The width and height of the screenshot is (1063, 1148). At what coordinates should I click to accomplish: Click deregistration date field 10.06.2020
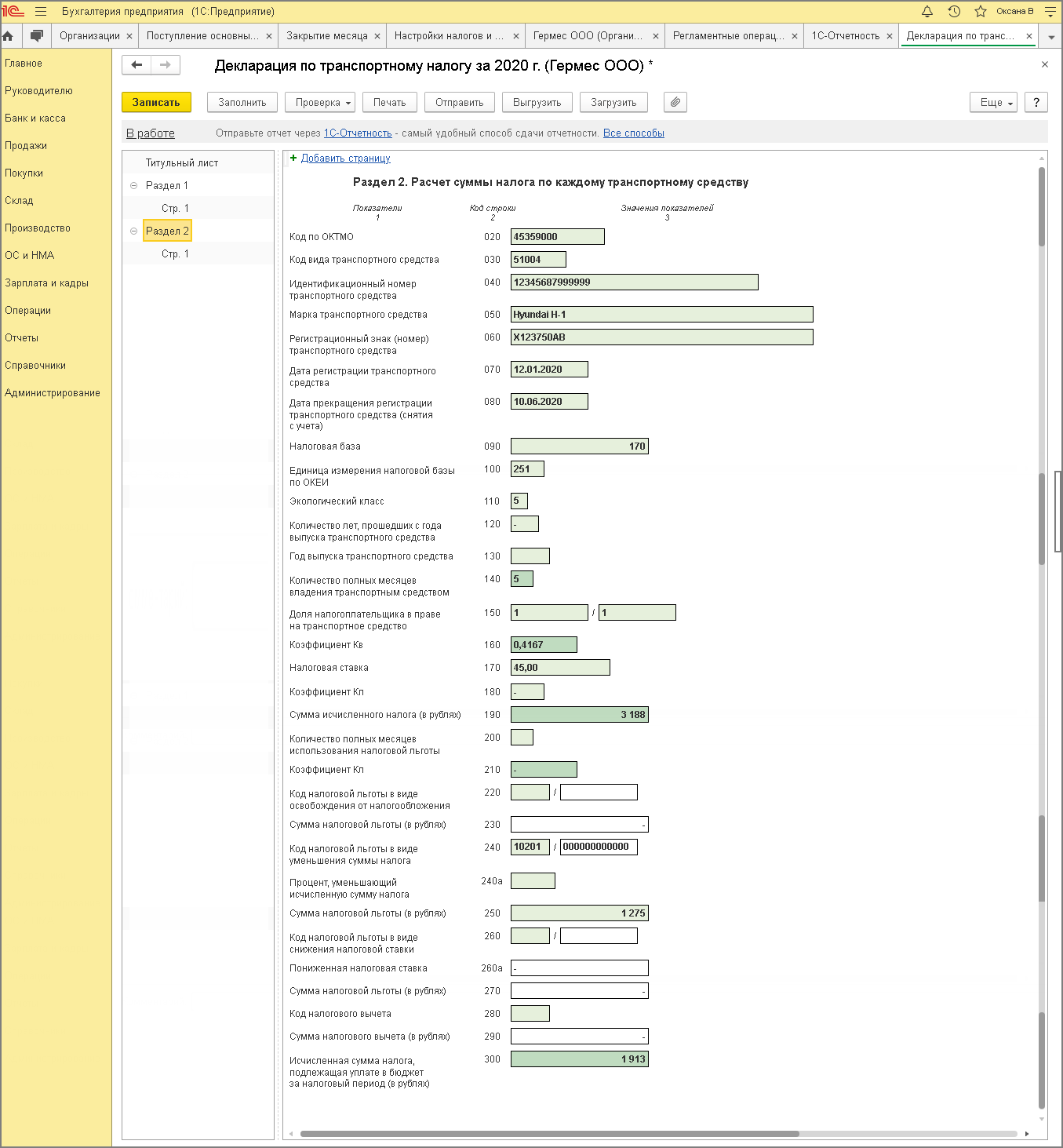549,402
